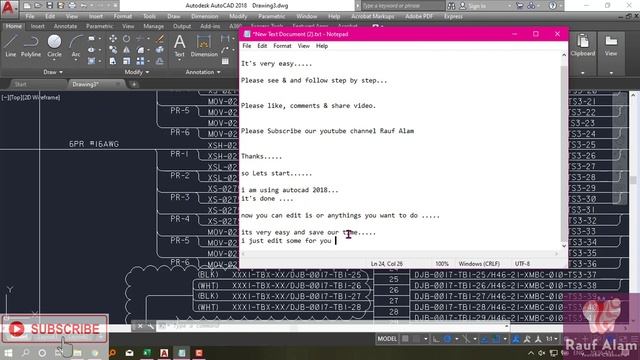Open snap mode settings dropdown arrow
Screen dimensions: 640x360
(x=425, y=339)
